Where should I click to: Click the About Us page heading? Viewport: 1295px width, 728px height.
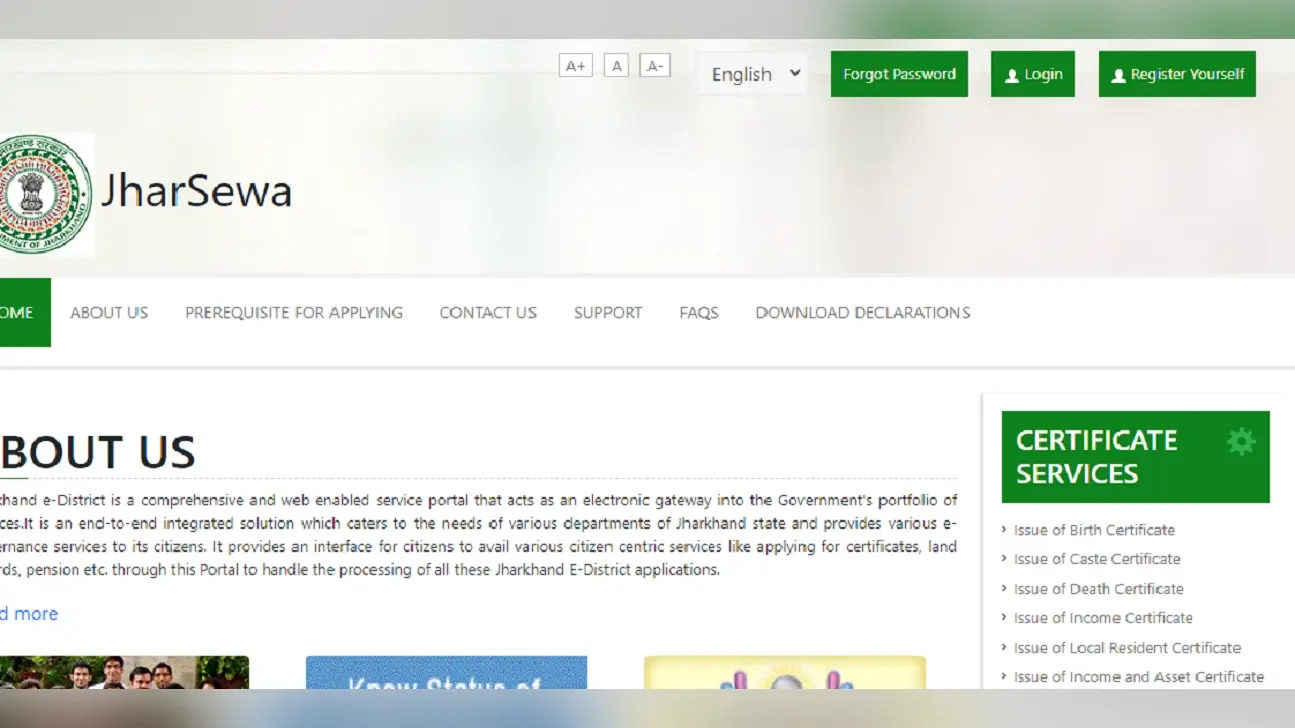pos(98,453)
